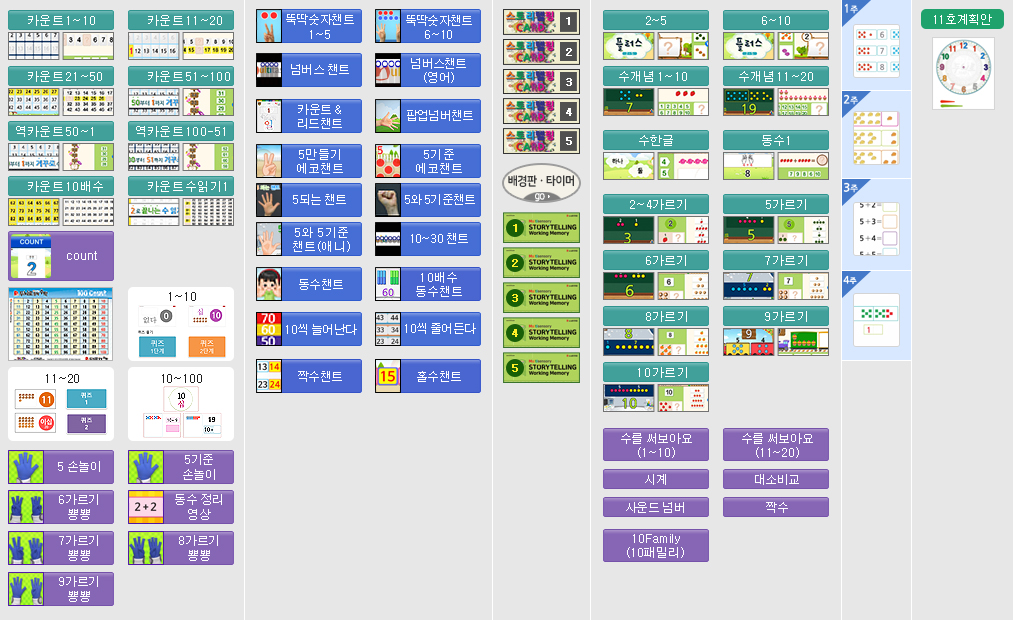The image size is (1013, 620).
Task: Open 5되는 챈트 hand icon
Action: tap(308, 200)
